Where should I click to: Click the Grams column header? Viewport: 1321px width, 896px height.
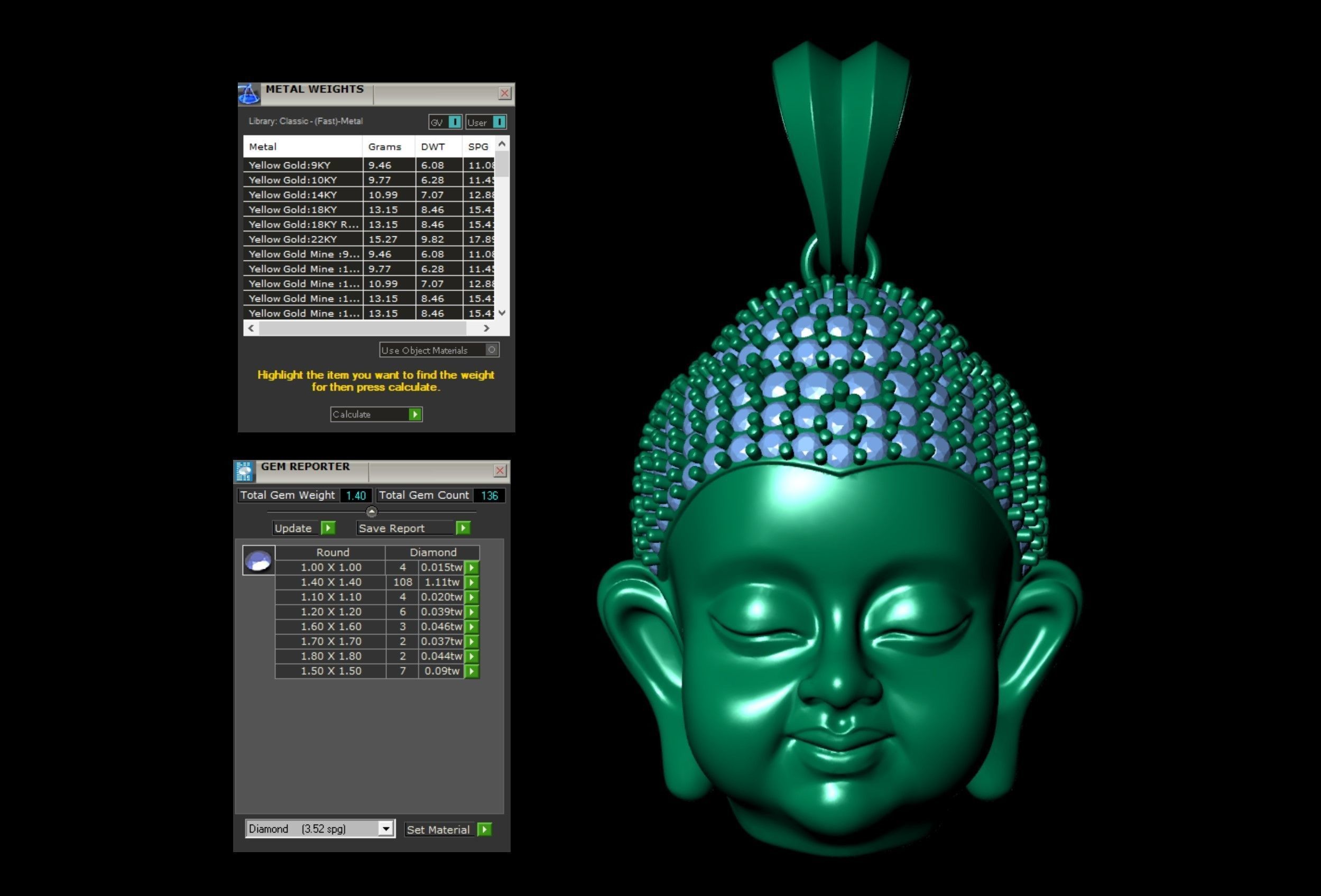pos(389,146)
